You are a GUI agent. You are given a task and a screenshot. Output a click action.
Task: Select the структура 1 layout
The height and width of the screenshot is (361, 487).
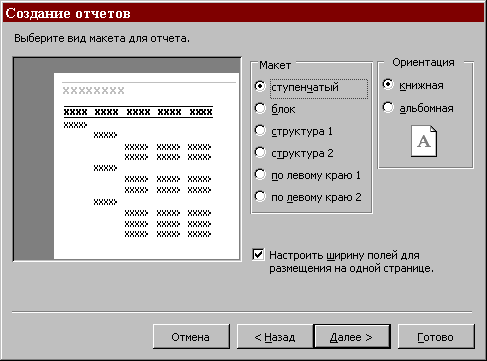(260, 130)
